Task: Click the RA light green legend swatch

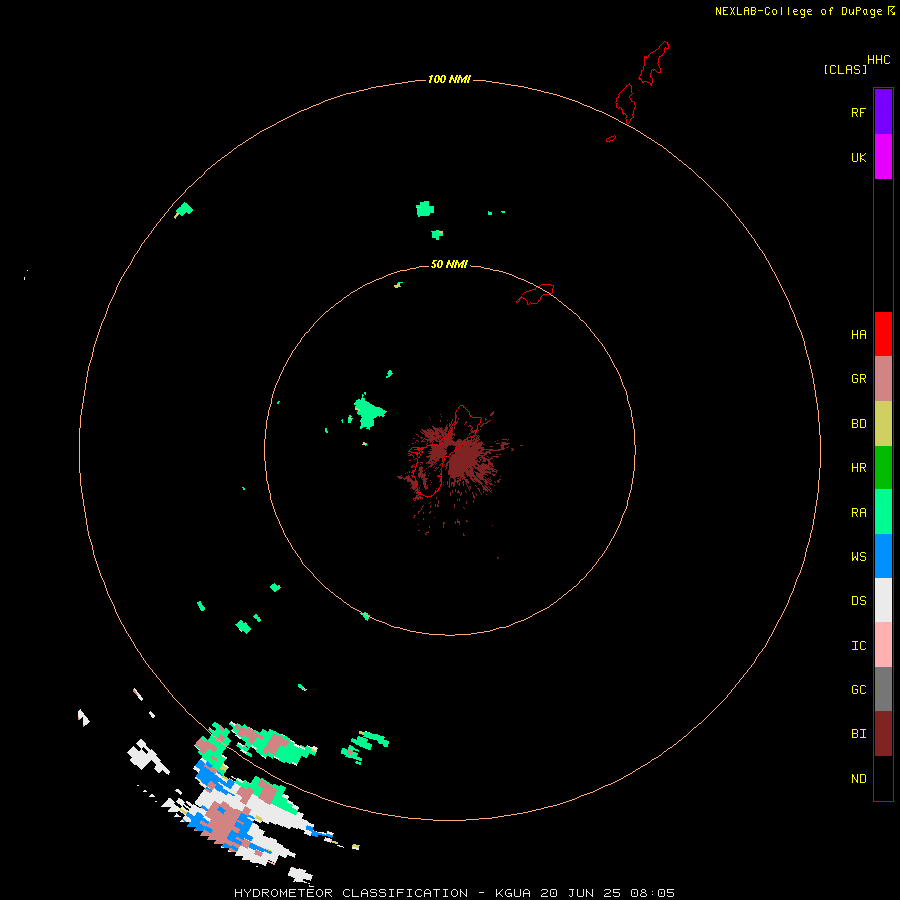Action: [x=883, y=512]
